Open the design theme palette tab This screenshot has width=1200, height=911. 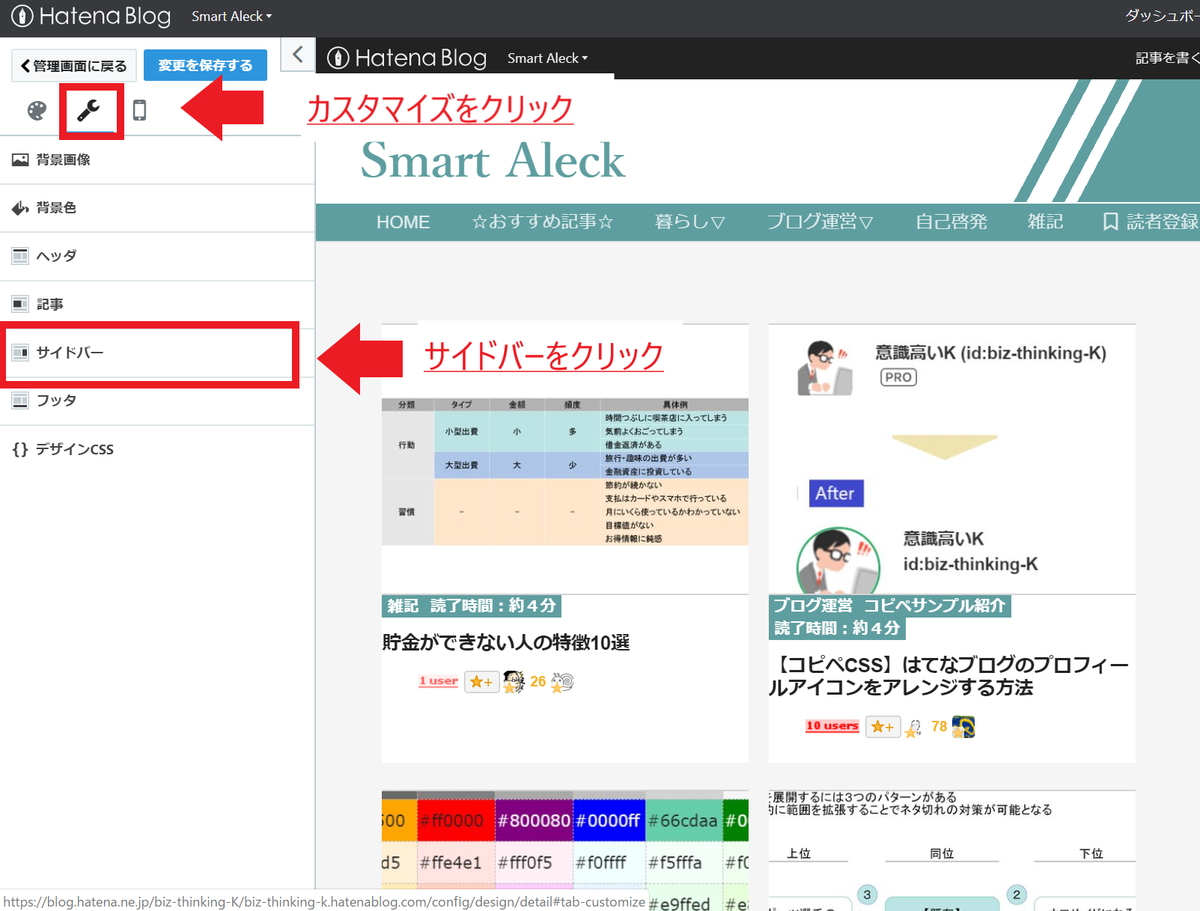click(x=37, y=110)
